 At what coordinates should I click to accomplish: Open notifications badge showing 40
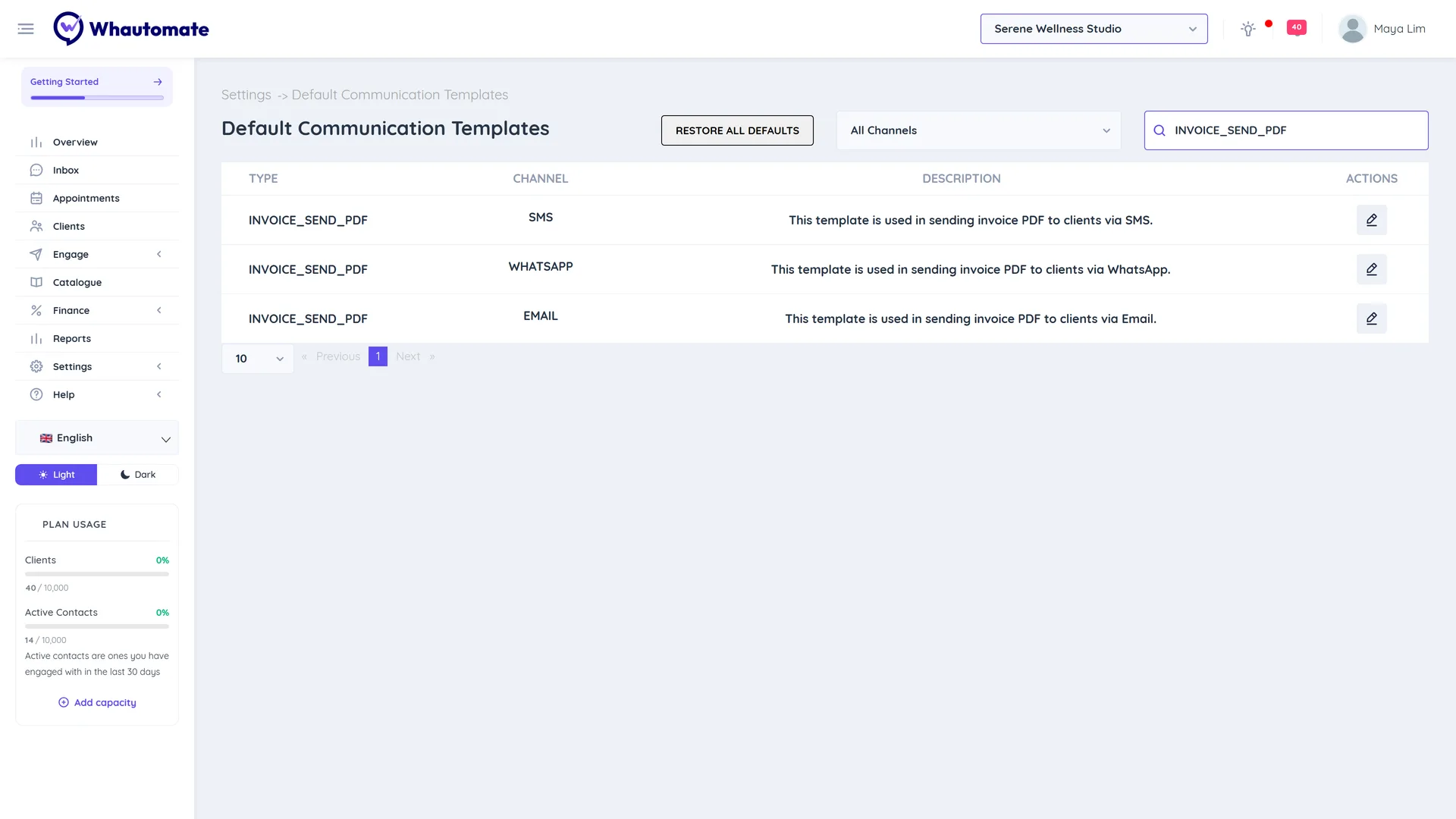point(1297,28)
